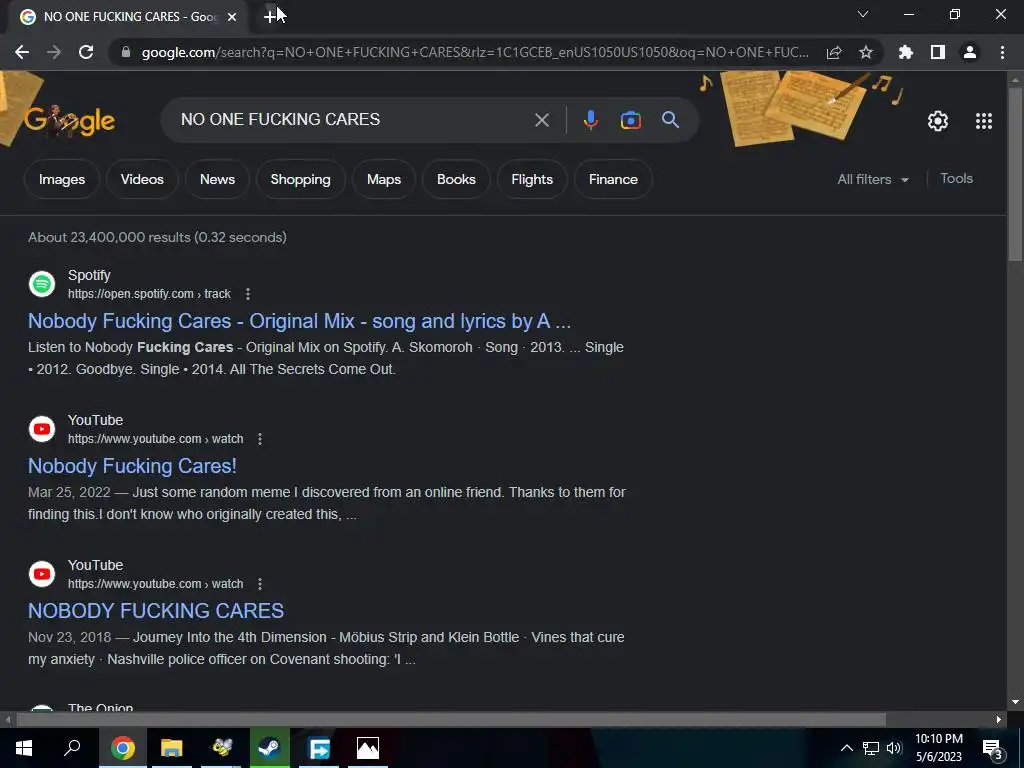1024x768 pixels.
Task: Open the 'NOBODY FUCKING CARES' uppercase YouTube link
Action: pos(155,611)
